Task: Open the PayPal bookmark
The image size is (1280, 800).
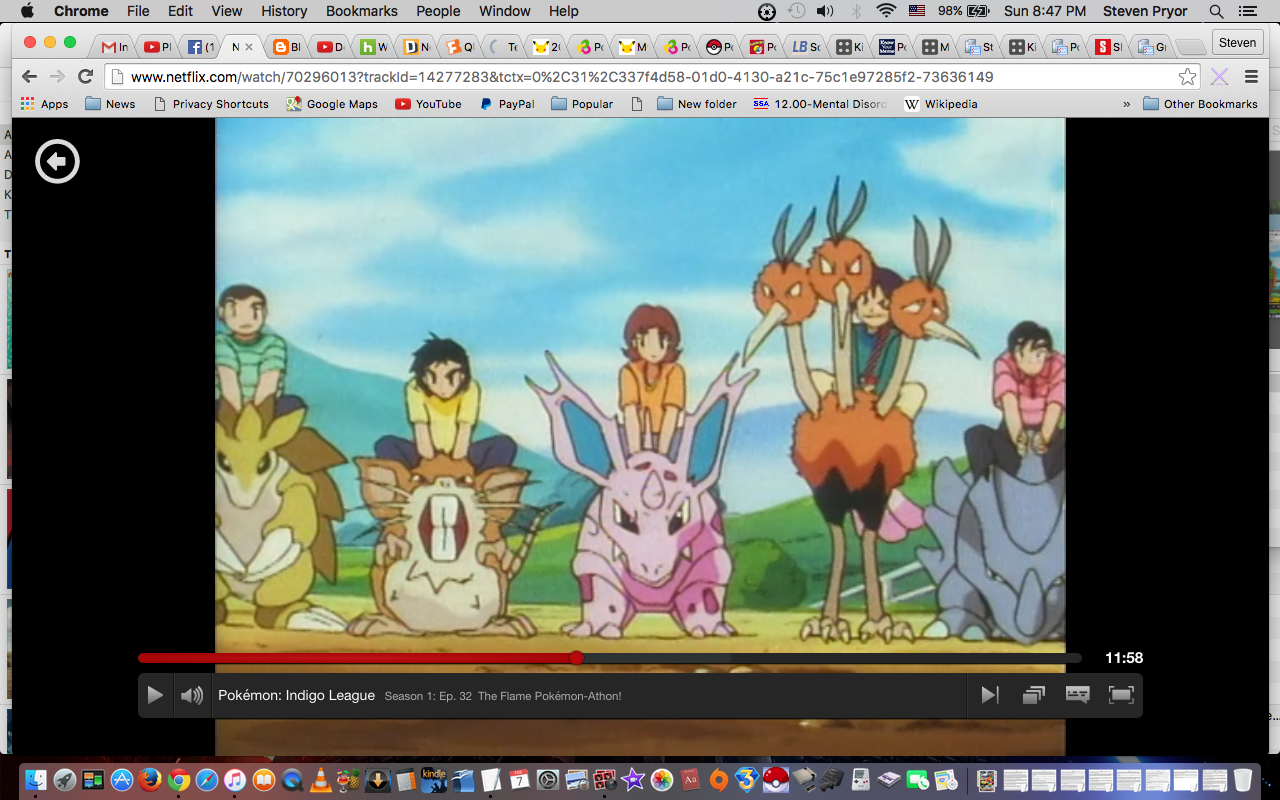Action: coord(507,104)
